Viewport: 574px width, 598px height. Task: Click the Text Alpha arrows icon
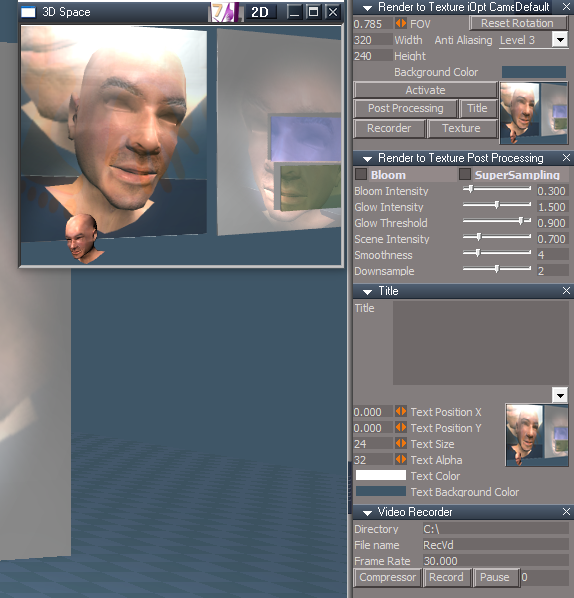point(400,460)
